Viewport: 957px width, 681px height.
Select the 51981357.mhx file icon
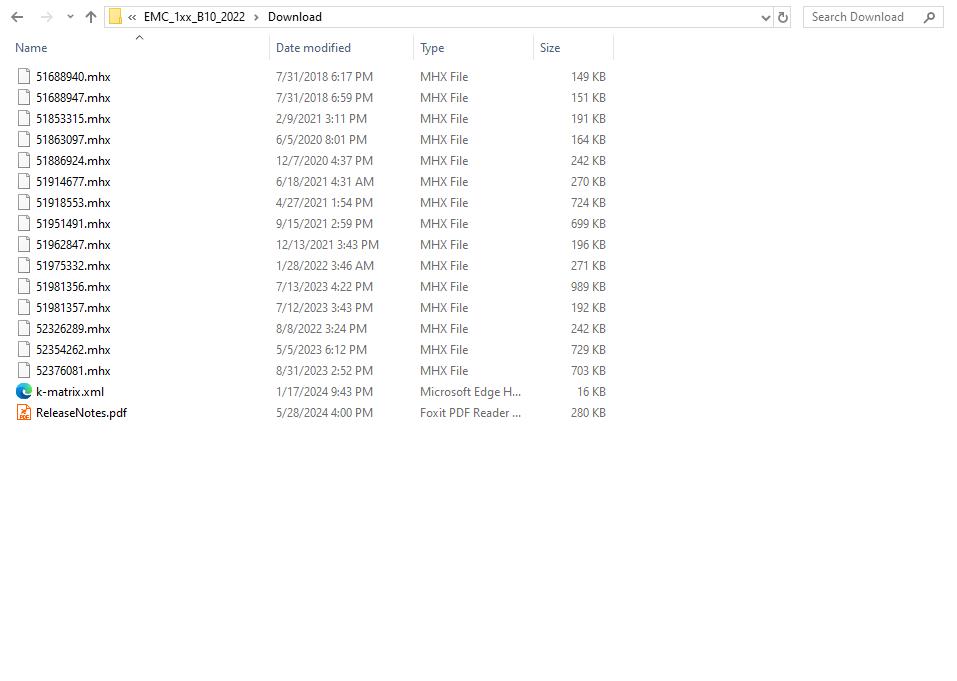[x=24, y=308]
